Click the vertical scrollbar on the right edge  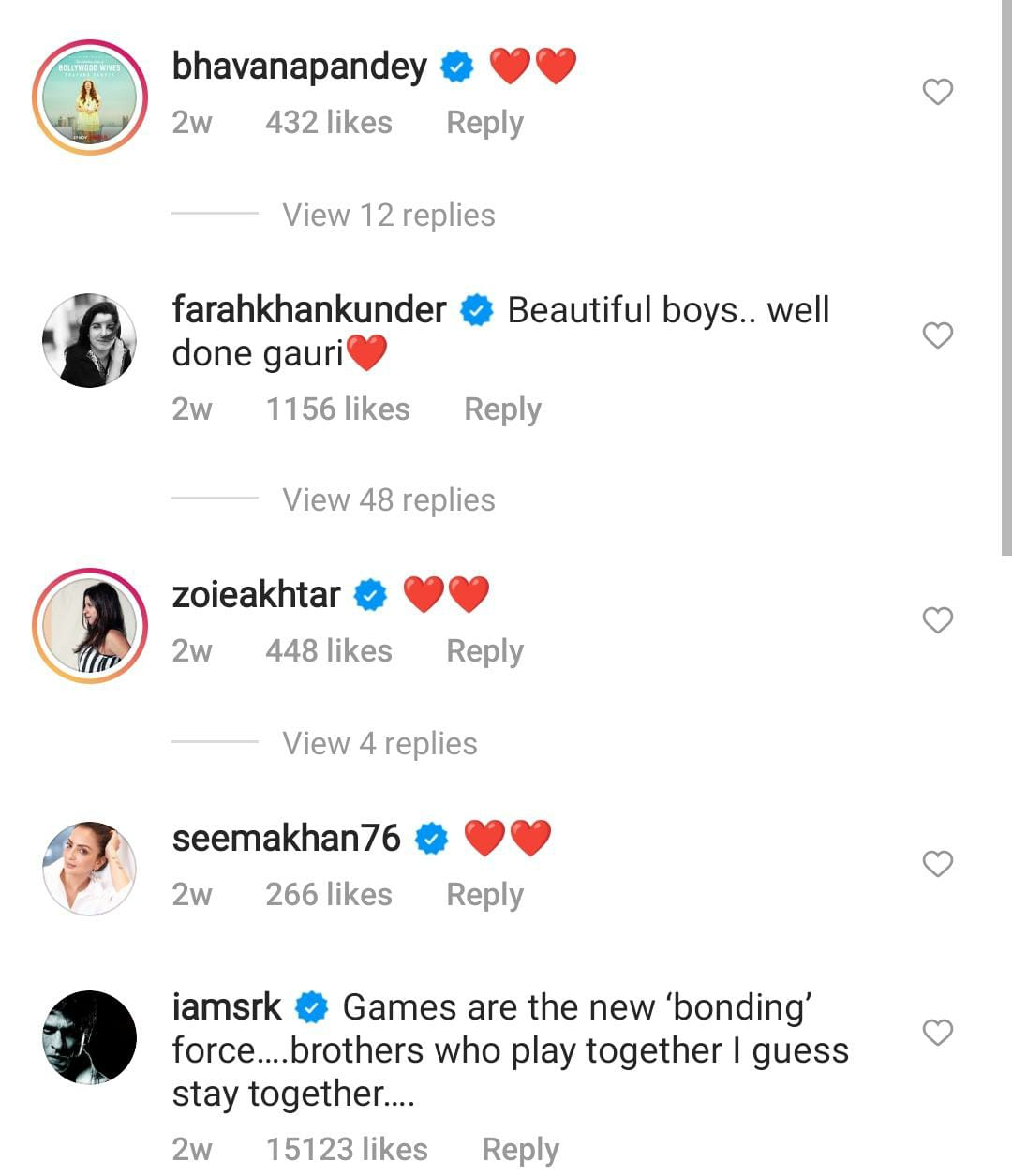[x=1005, y=281]
